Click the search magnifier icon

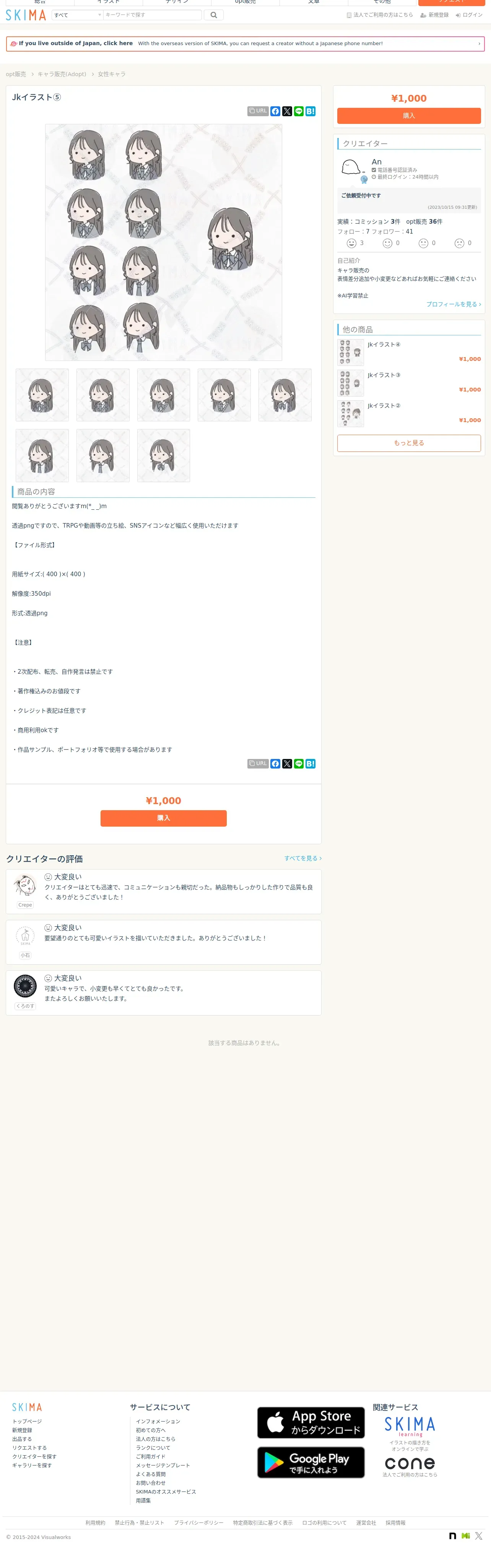[x=213, y=15]
